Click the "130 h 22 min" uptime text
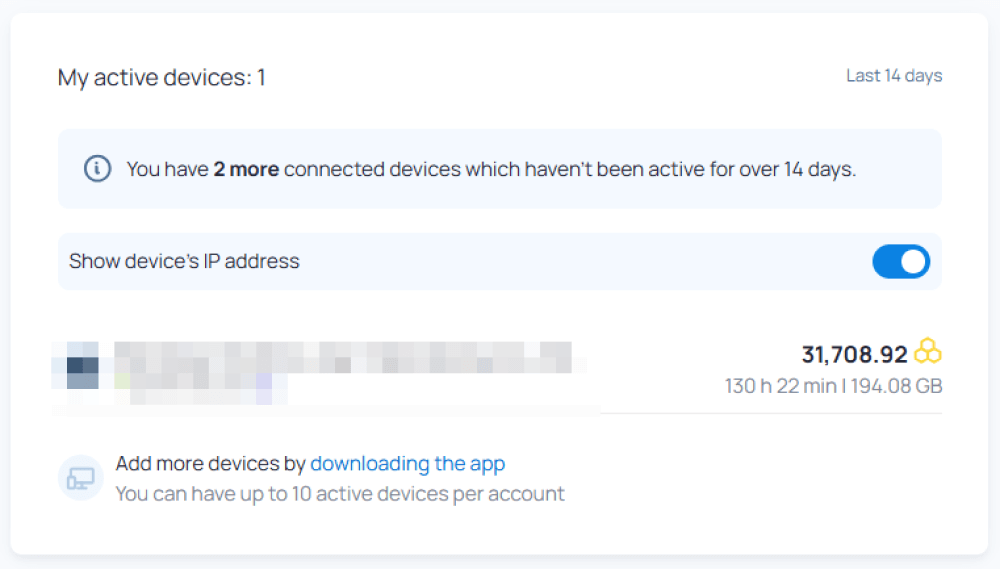 pyautogui.click(x=781, y=386)
